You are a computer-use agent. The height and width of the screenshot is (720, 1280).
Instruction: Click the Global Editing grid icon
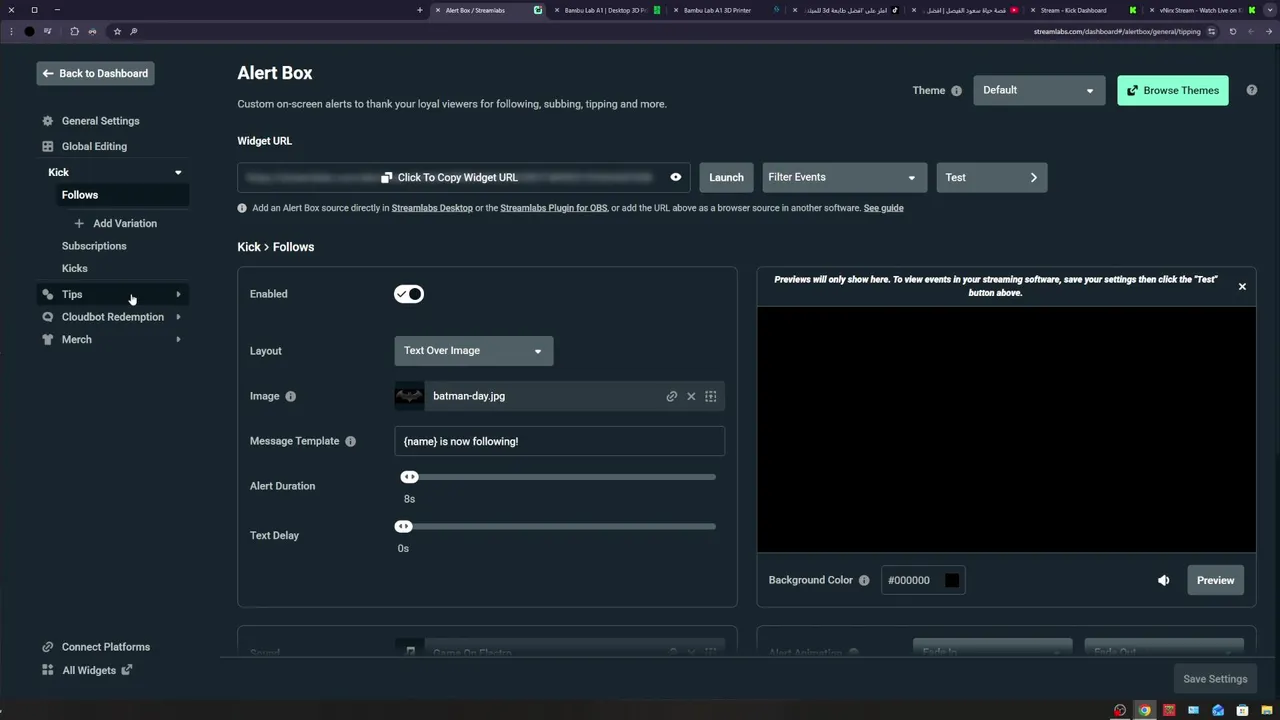tap(47, 146)
